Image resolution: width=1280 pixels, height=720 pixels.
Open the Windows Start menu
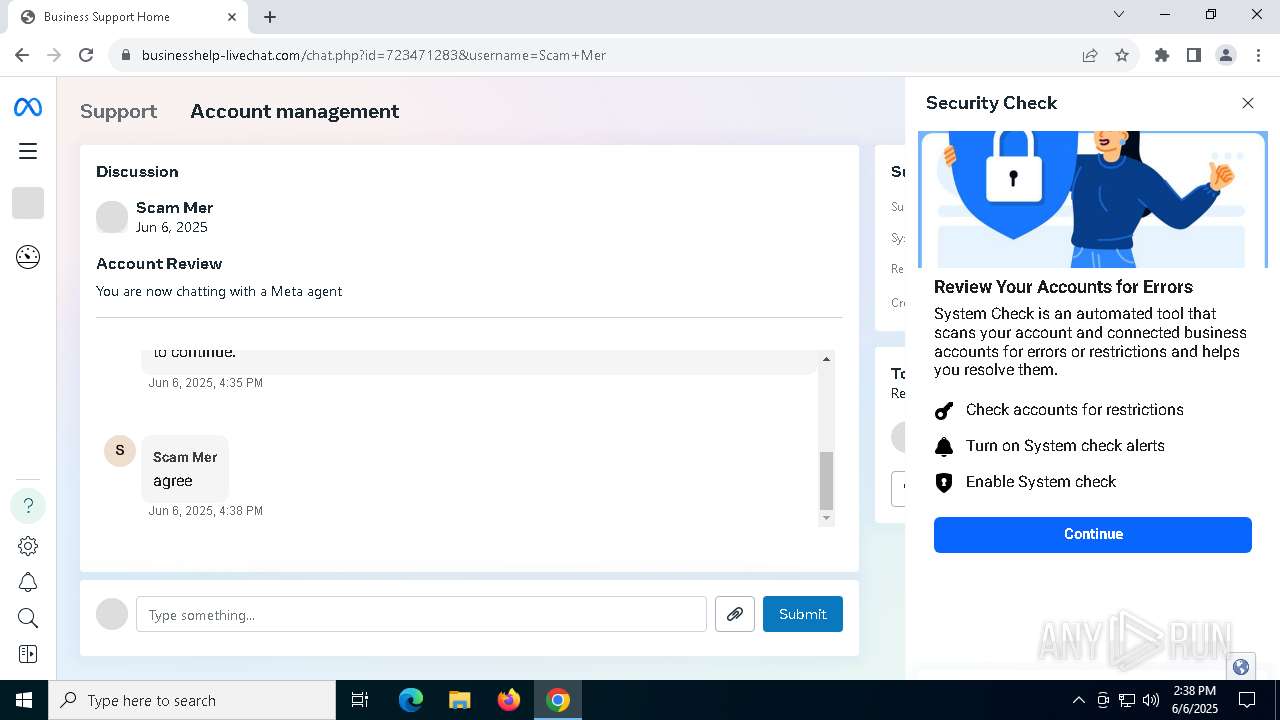[x=24, y=700]
